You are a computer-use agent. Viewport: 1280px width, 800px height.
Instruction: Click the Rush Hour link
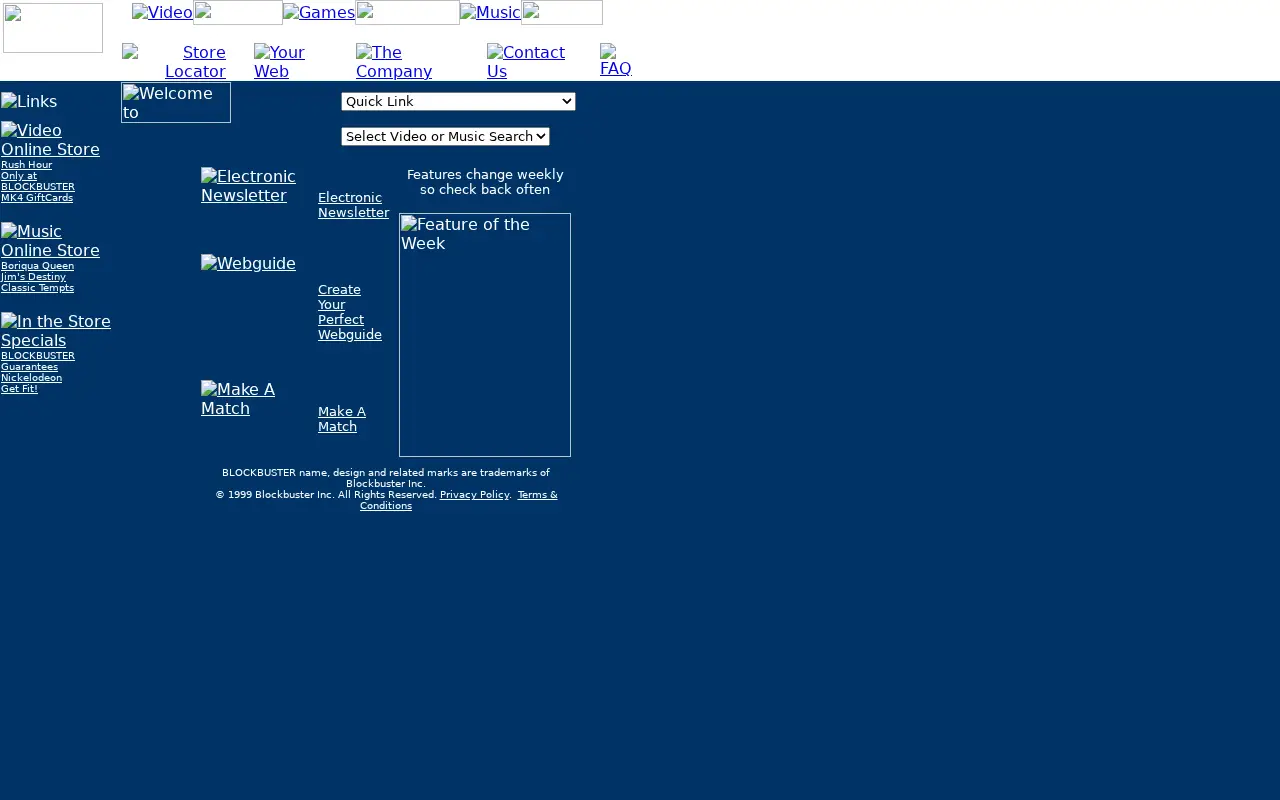tap(26, 165)
